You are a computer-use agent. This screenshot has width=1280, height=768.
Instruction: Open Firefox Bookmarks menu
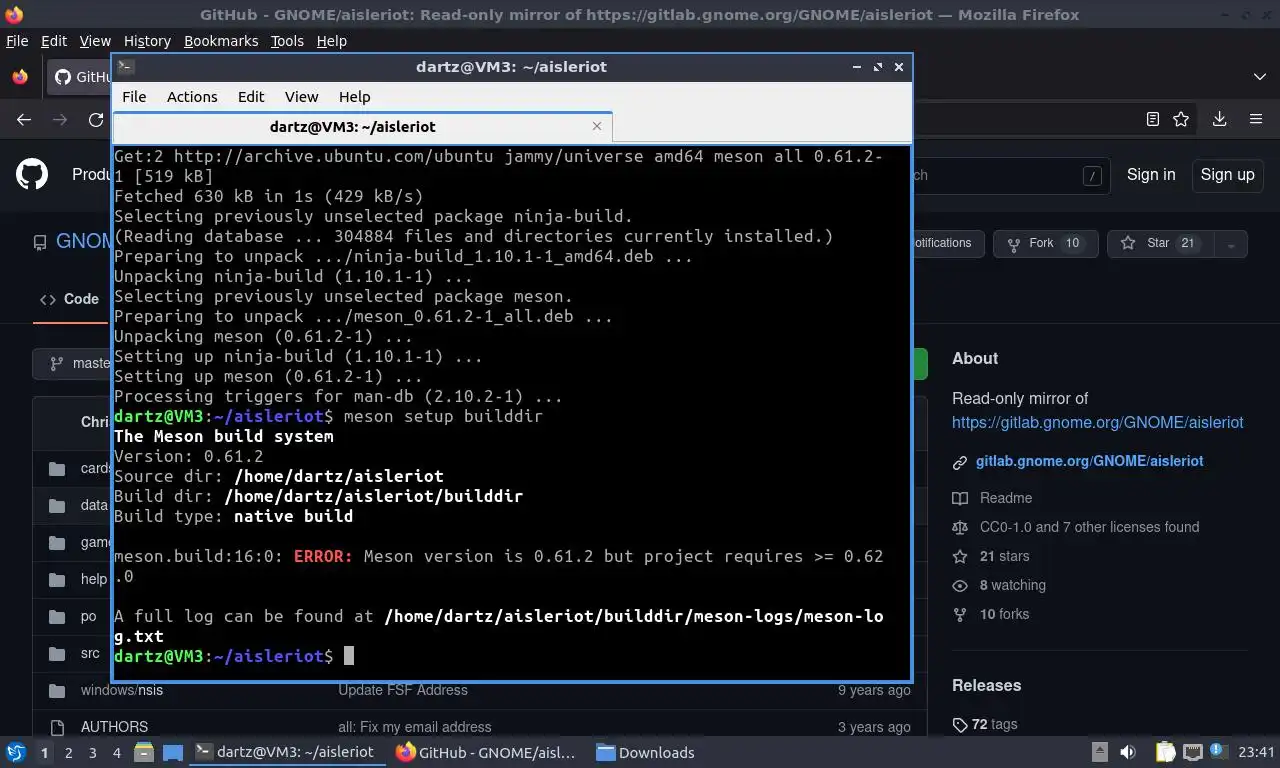(x=221, y=41)
